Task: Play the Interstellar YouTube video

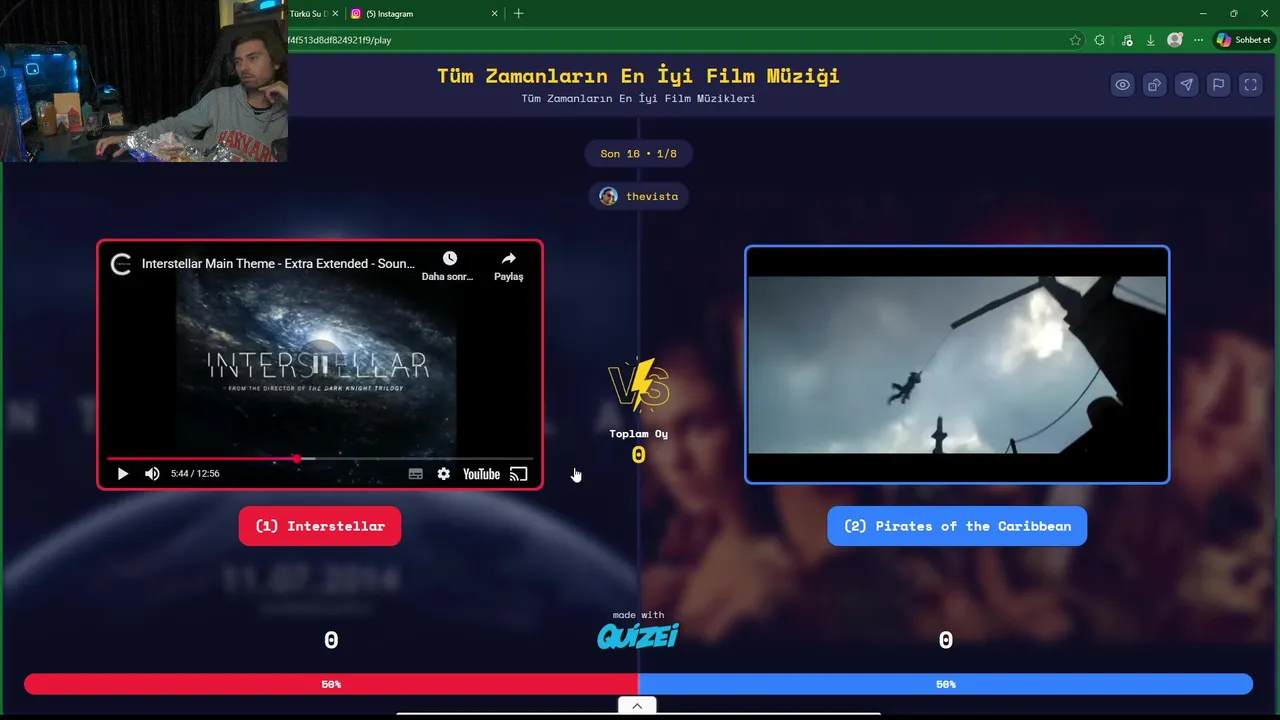Action: point(123,474)
